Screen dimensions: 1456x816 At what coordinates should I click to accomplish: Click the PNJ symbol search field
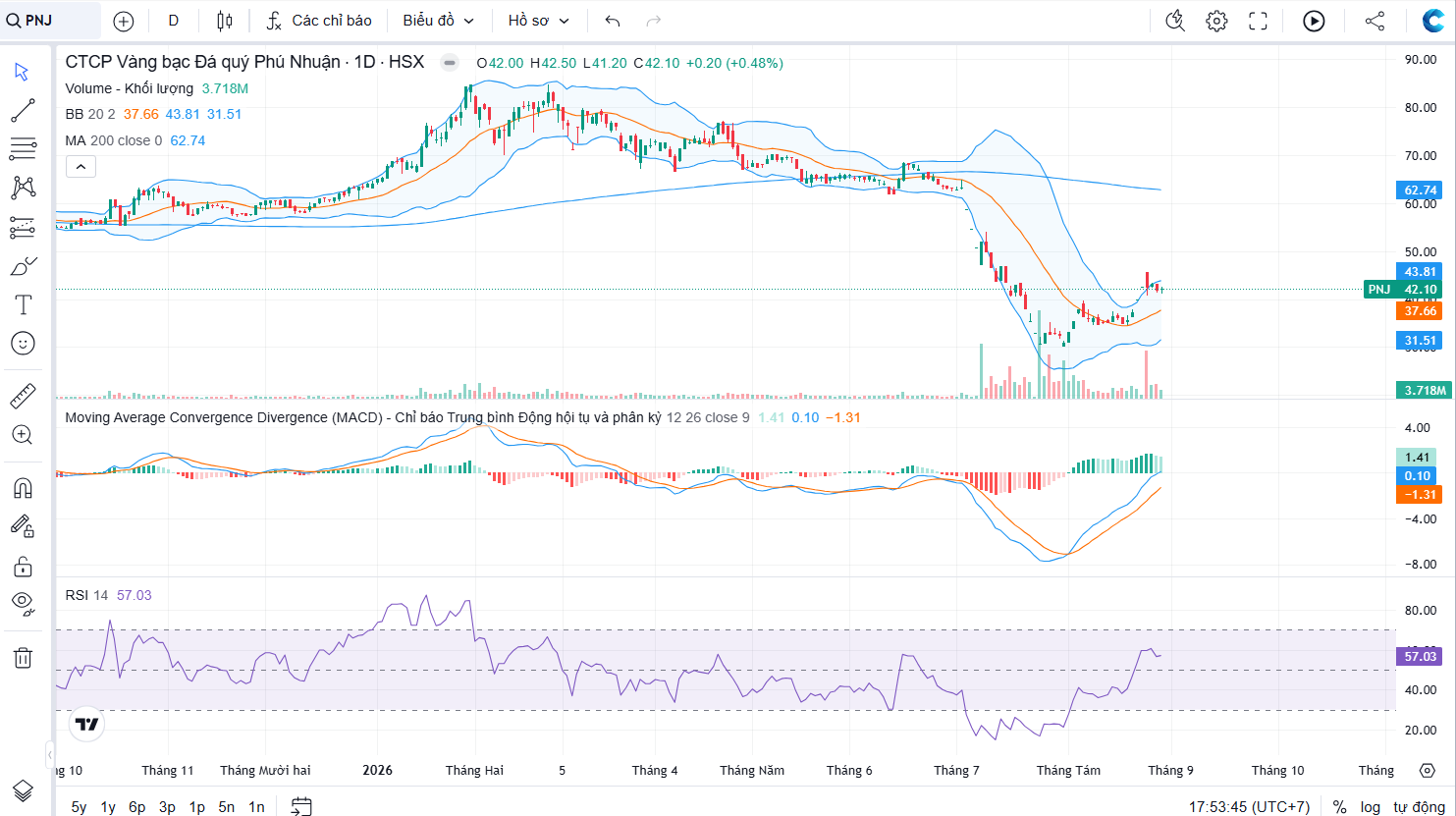point(51,21)
